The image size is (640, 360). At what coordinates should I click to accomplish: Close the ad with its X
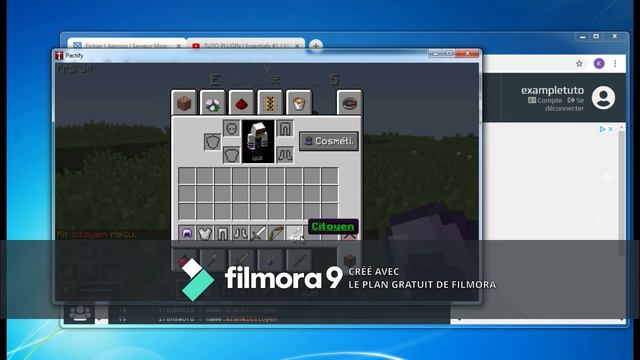(x=611, y=129)
